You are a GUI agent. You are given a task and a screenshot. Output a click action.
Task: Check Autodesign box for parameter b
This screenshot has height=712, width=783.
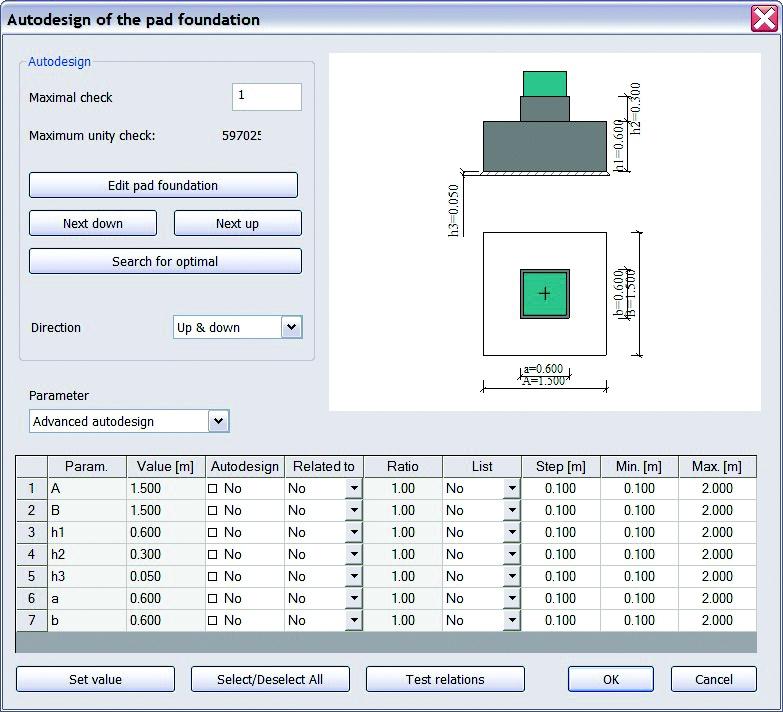(x=212, y=620)
